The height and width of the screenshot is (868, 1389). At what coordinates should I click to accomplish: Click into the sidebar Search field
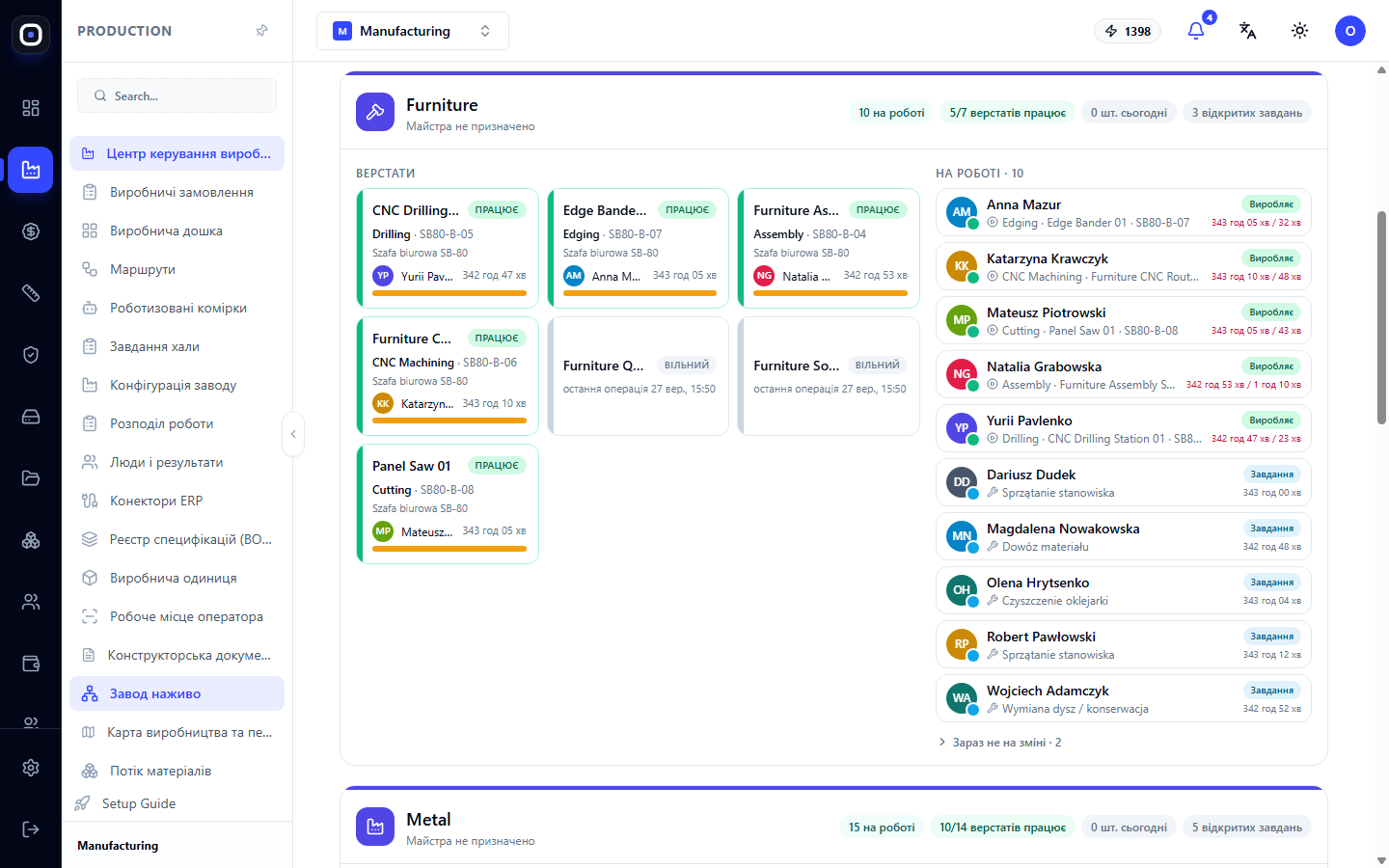click(177, 95)
